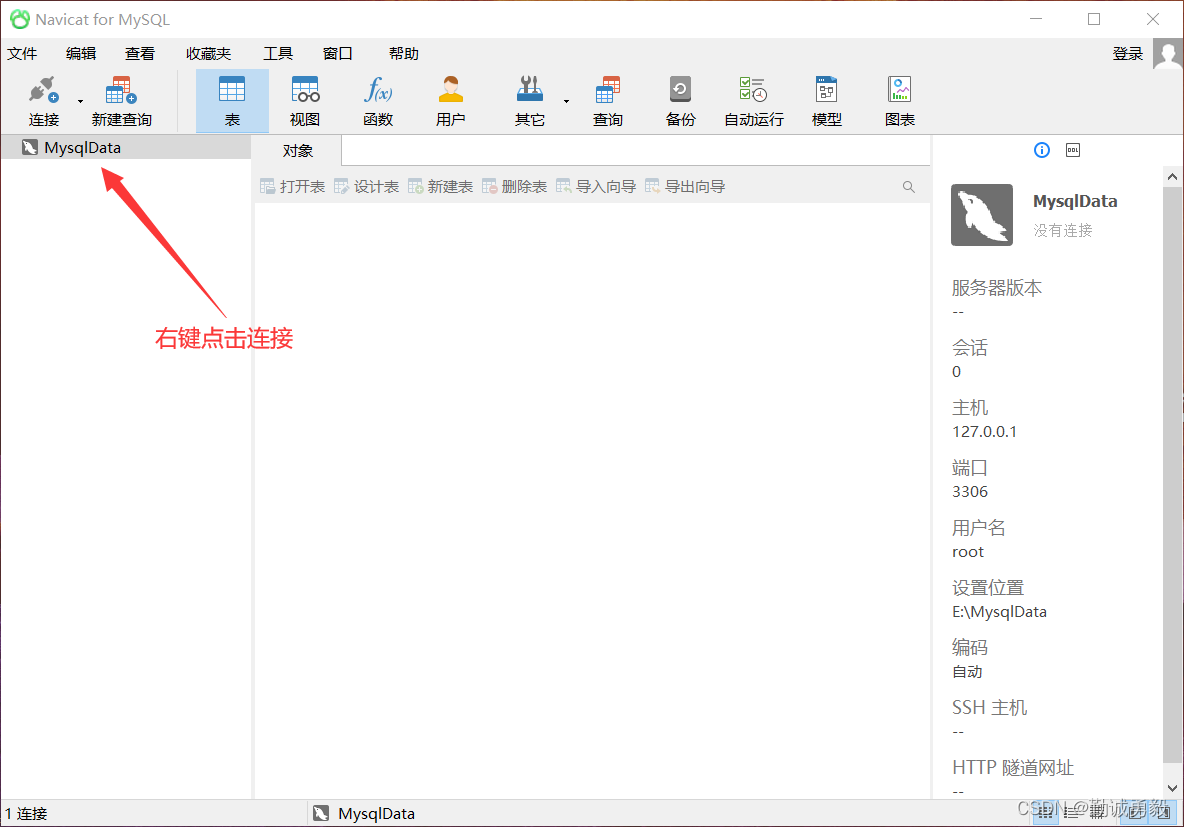Select the 备份 (Backup) toolbar icon

pos(680,101)
